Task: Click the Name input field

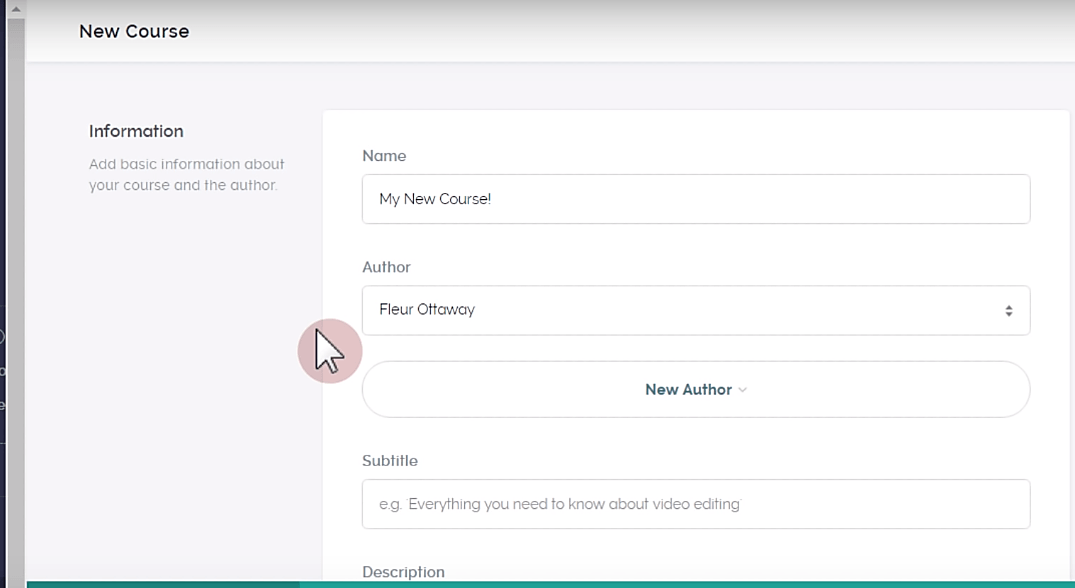Action: [695, 199]
